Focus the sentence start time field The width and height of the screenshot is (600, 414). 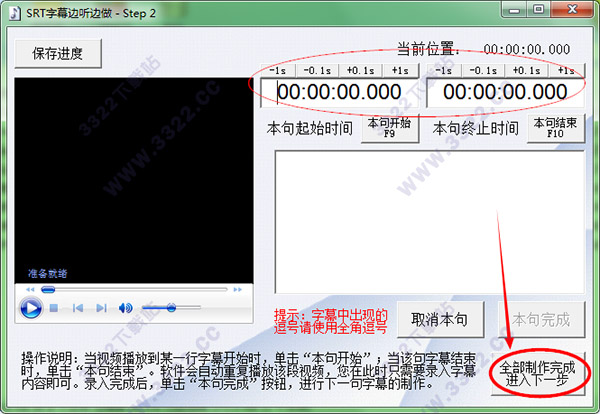340,93
